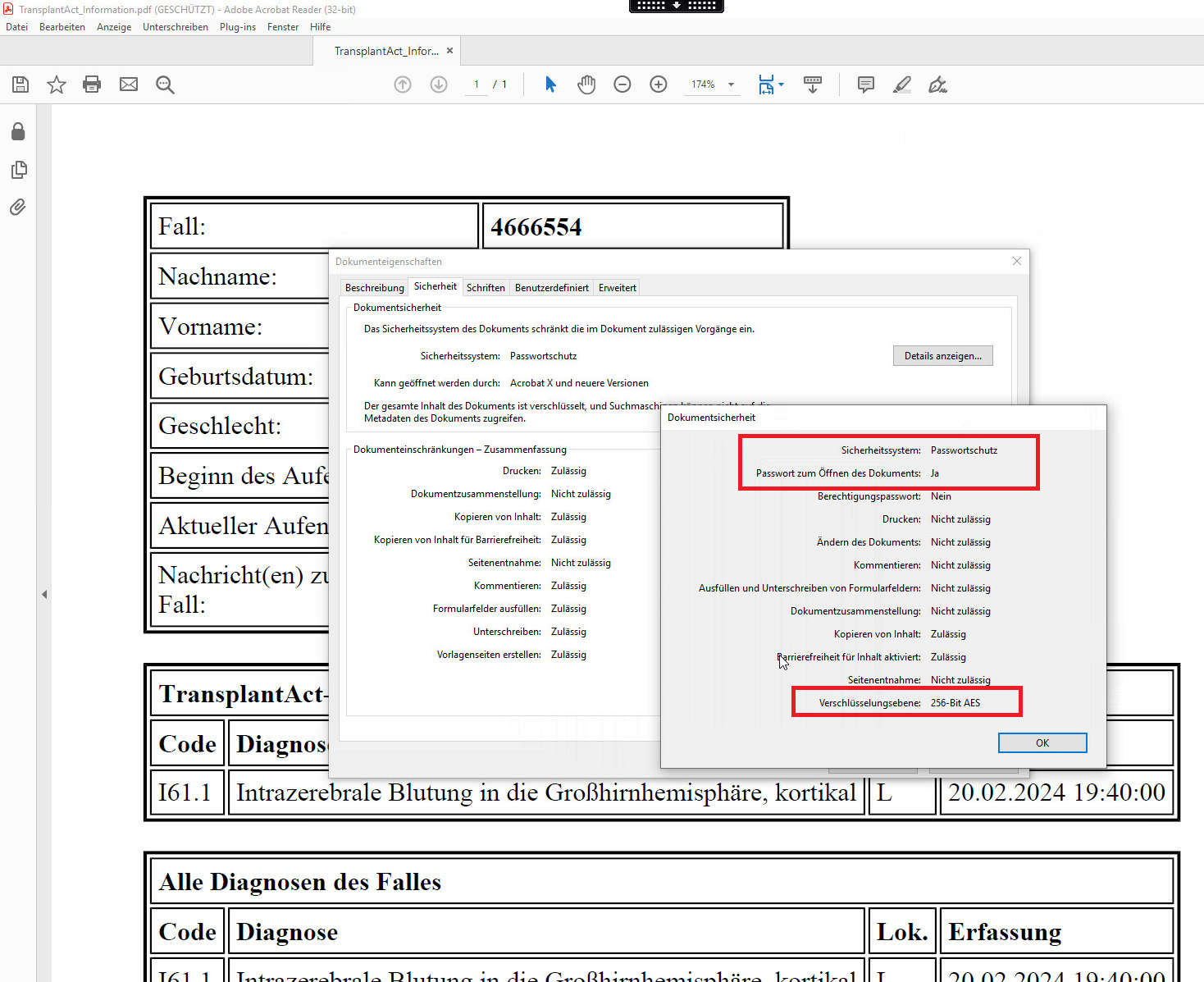Click the Lok. column header
Image resolution: width=1204 pixels, height=982 pixels.
pos(902,932)
